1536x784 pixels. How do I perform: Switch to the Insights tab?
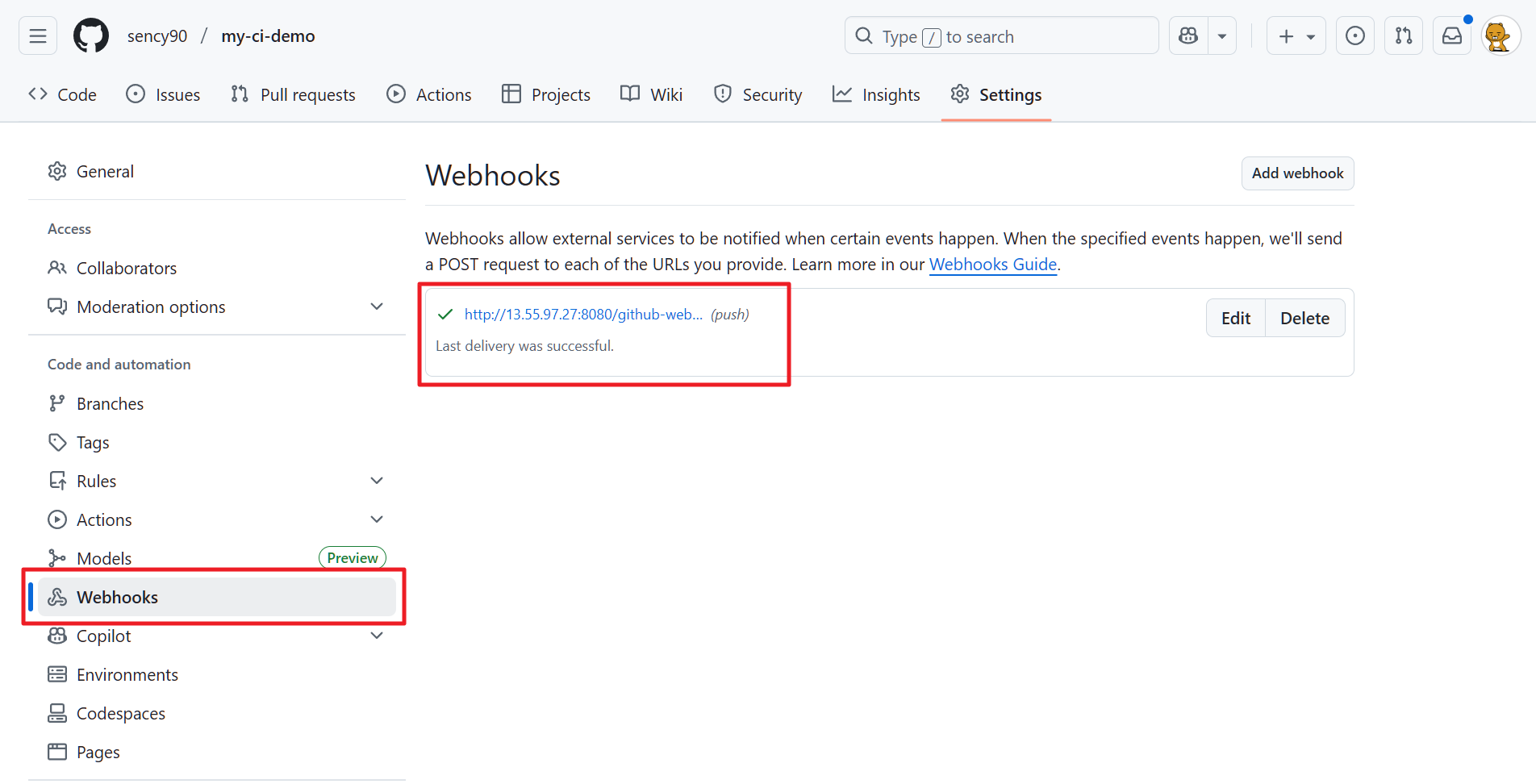pos(876,95)
